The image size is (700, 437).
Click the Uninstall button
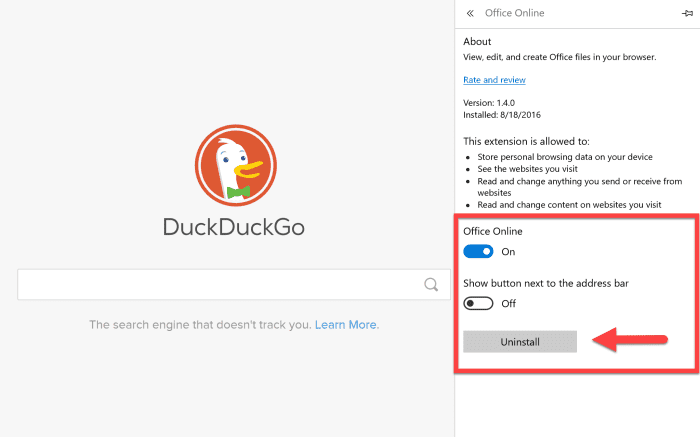click(x=520, y=342)
